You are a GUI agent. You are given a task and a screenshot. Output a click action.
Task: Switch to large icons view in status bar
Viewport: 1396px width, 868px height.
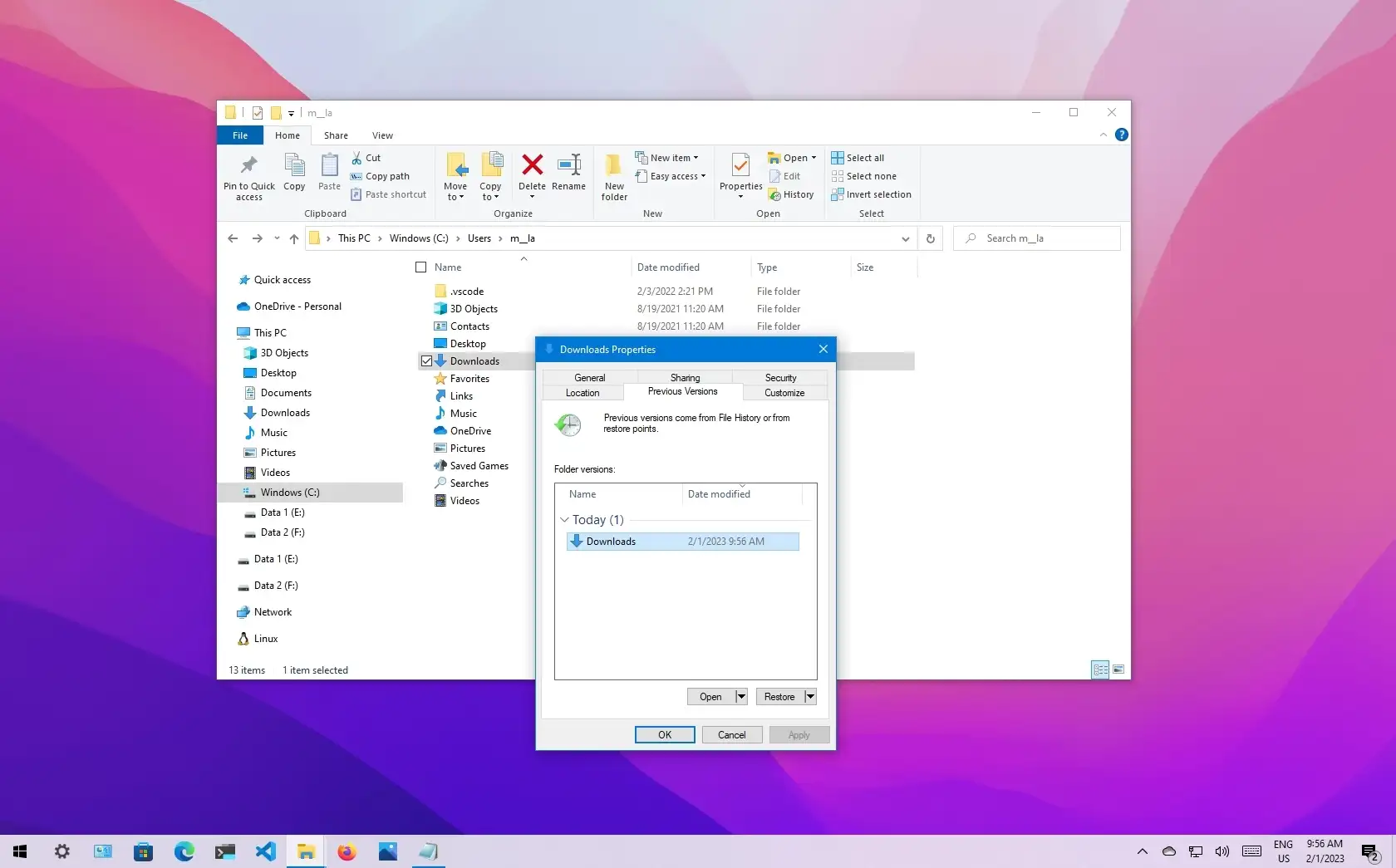(x=1118, y=669)
